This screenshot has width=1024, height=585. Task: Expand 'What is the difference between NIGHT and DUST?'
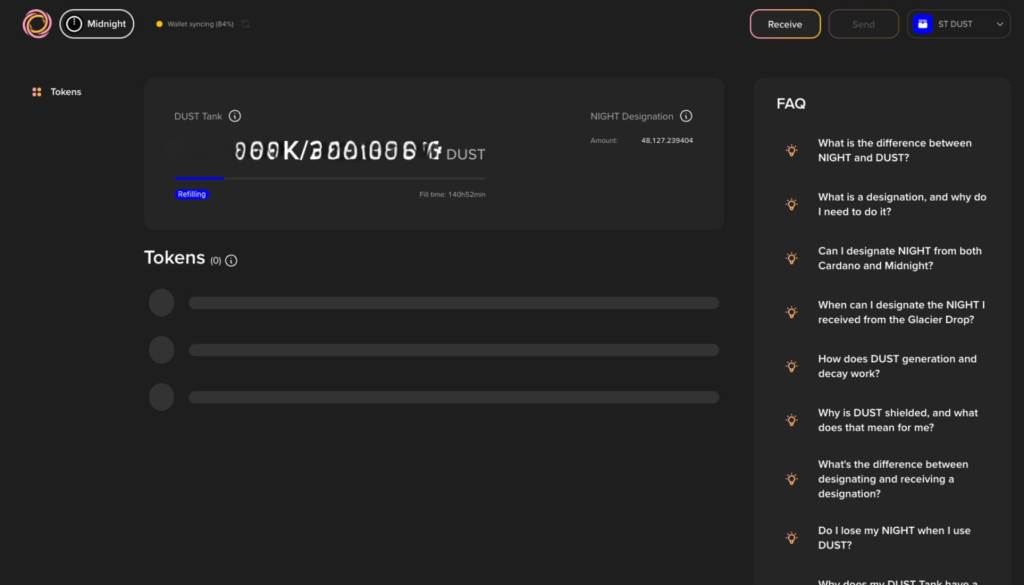[894, 151]
